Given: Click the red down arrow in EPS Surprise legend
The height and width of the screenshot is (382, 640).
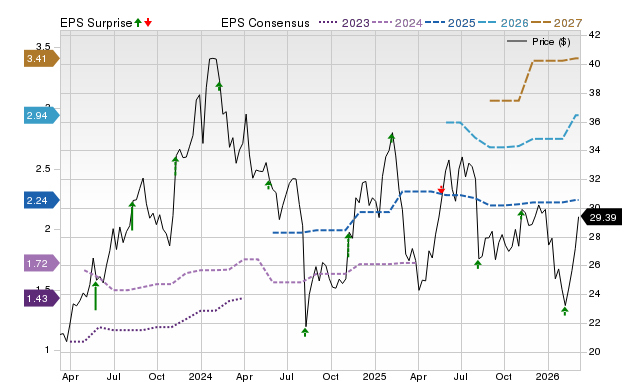Looking at the screenshot, I should [148, 22].
